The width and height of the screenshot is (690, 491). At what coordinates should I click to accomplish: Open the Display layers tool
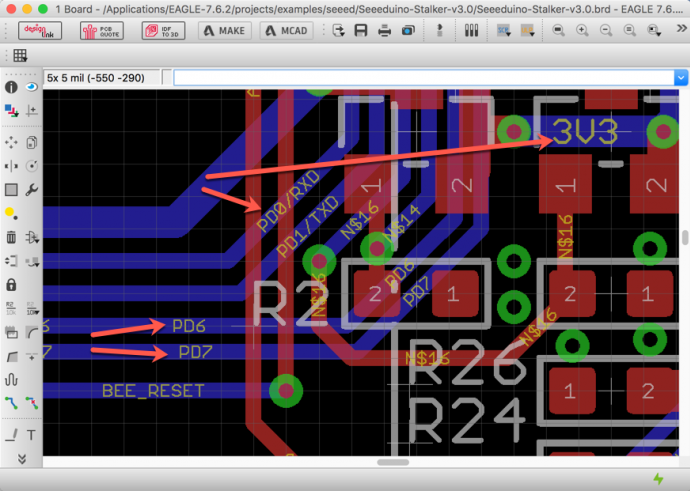11,110
